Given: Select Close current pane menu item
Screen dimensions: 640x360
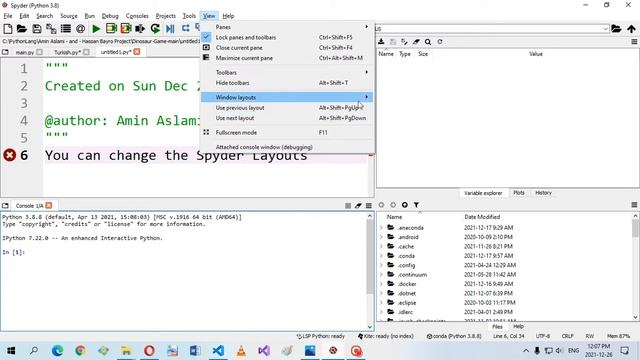Looking at the screenshot, I should (287, 48).
